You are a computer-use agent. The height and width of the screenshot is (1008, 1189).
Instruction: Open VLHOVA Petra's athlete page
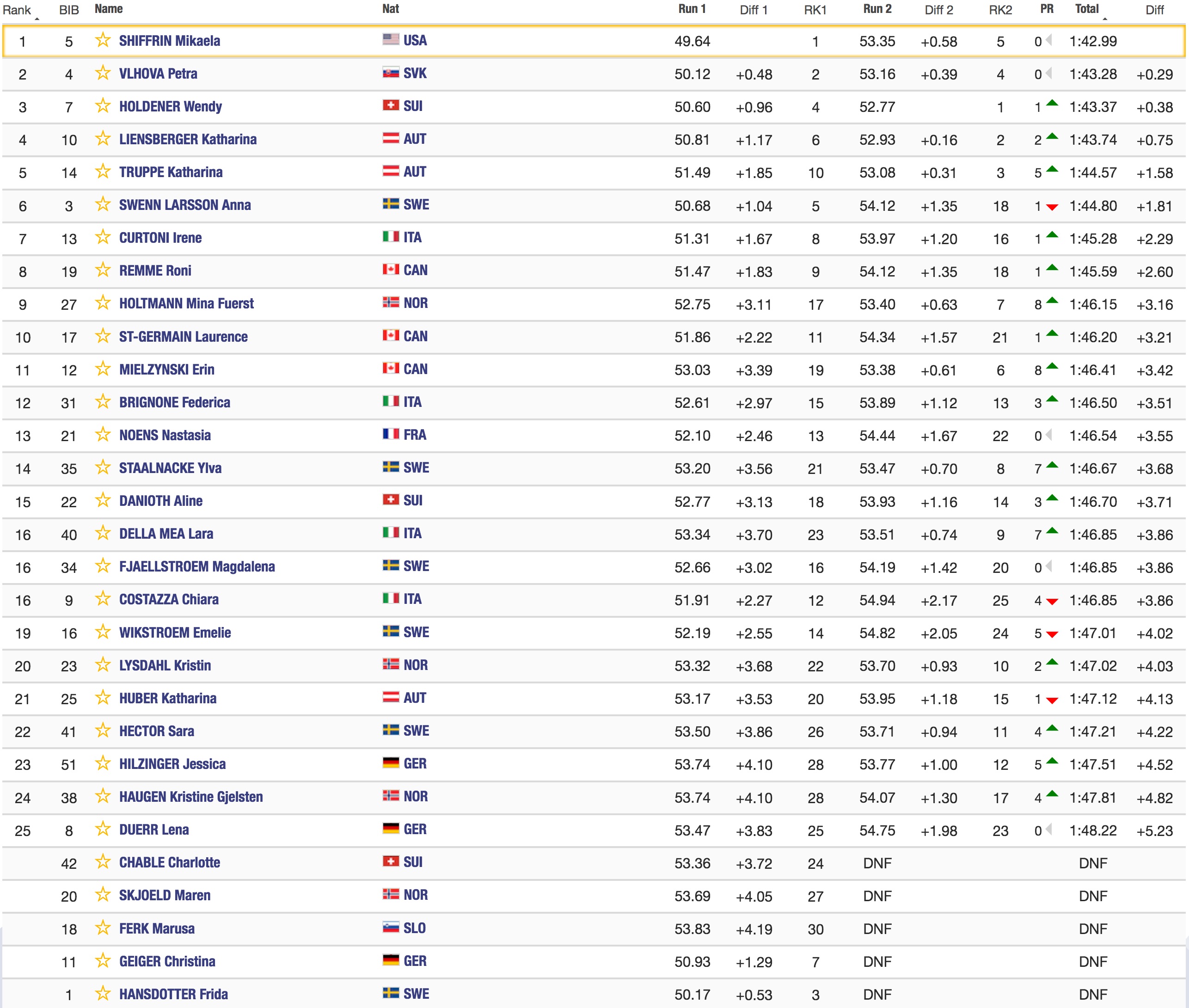click(158, 74)
